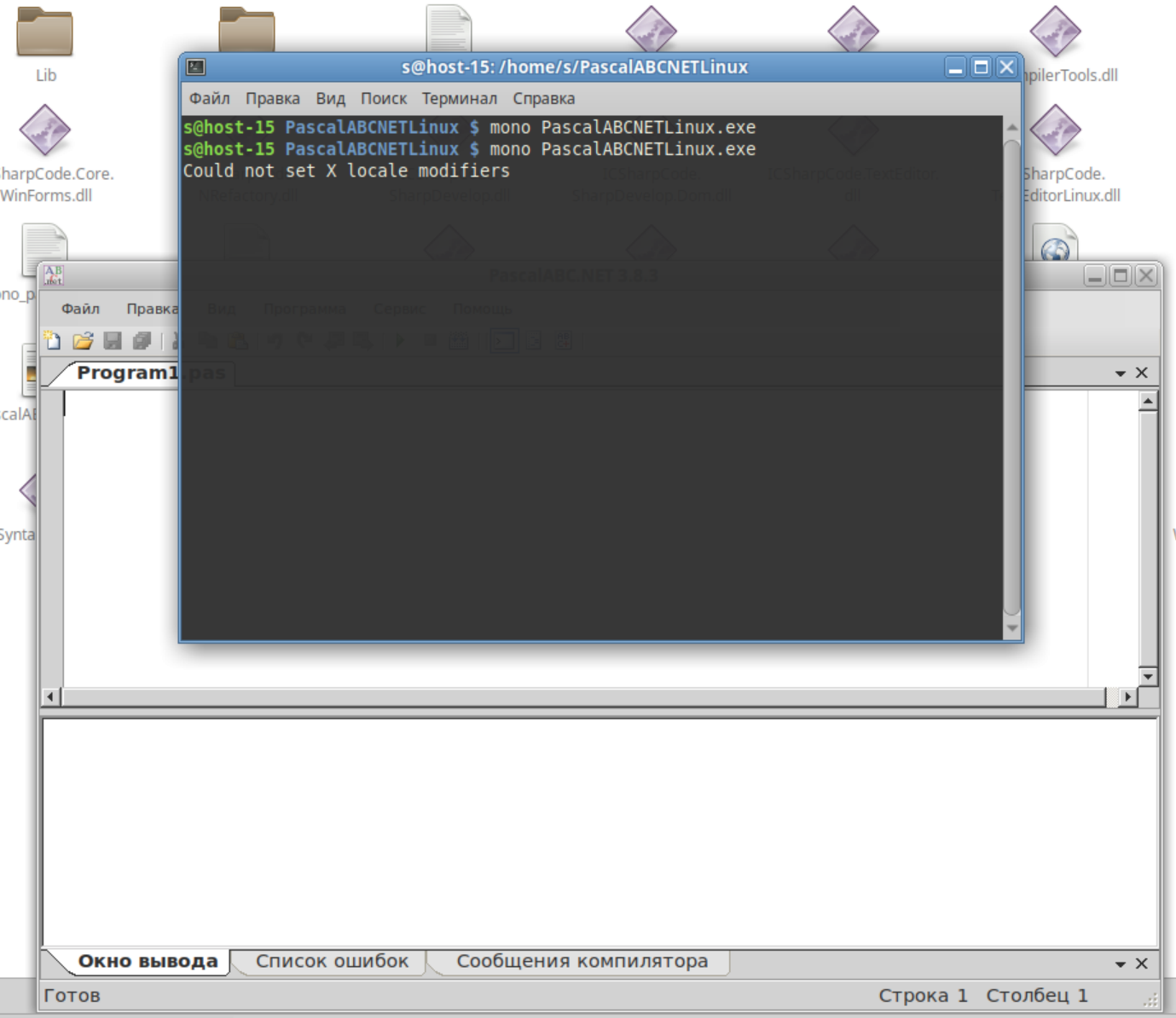
Task: Click the Save floppy disk toolbar icon
Action: click(112, 341)
